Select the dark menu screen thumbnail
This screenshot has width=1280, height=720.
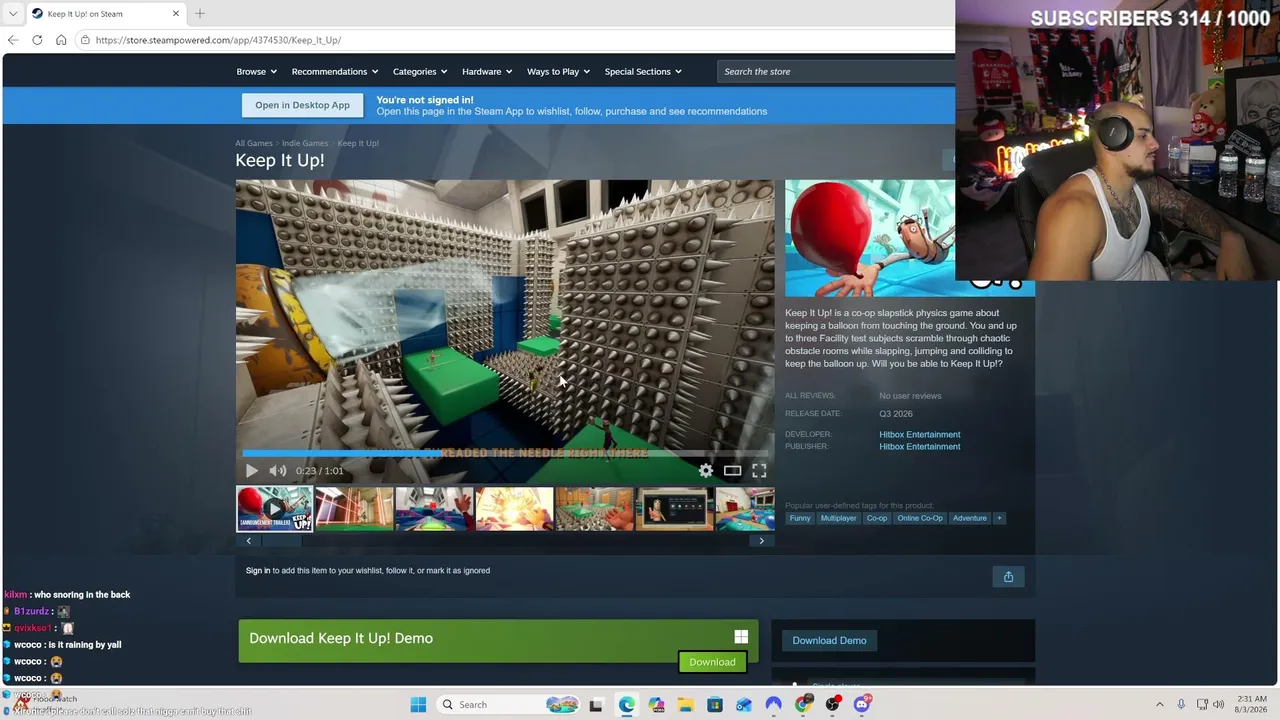[674, 509]
